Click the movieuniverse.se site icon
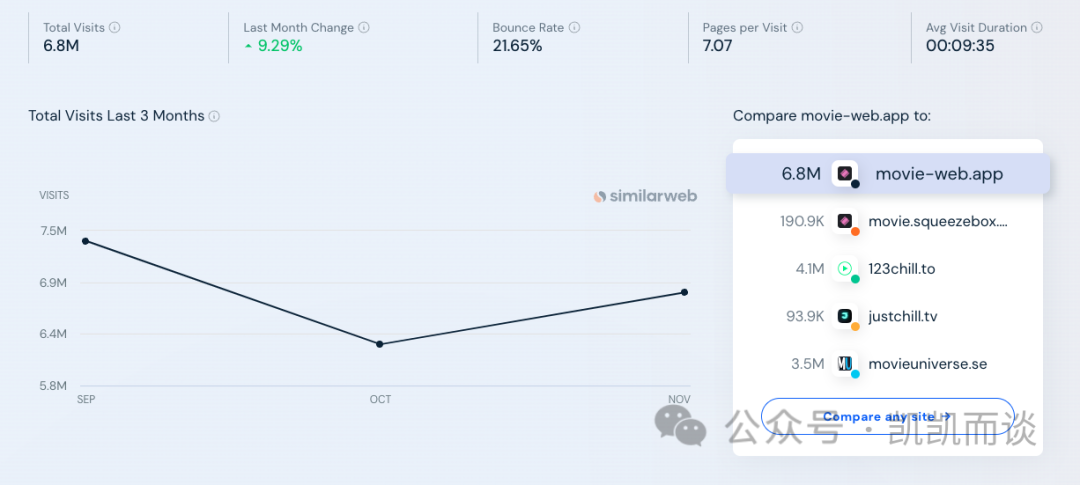The width and height of the screenshot is (1080, 485). 846,364
